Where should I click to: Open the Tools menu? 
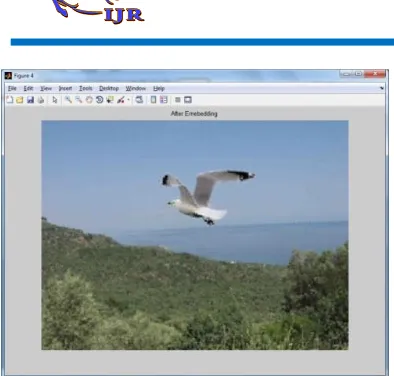[x=86, y=88]
